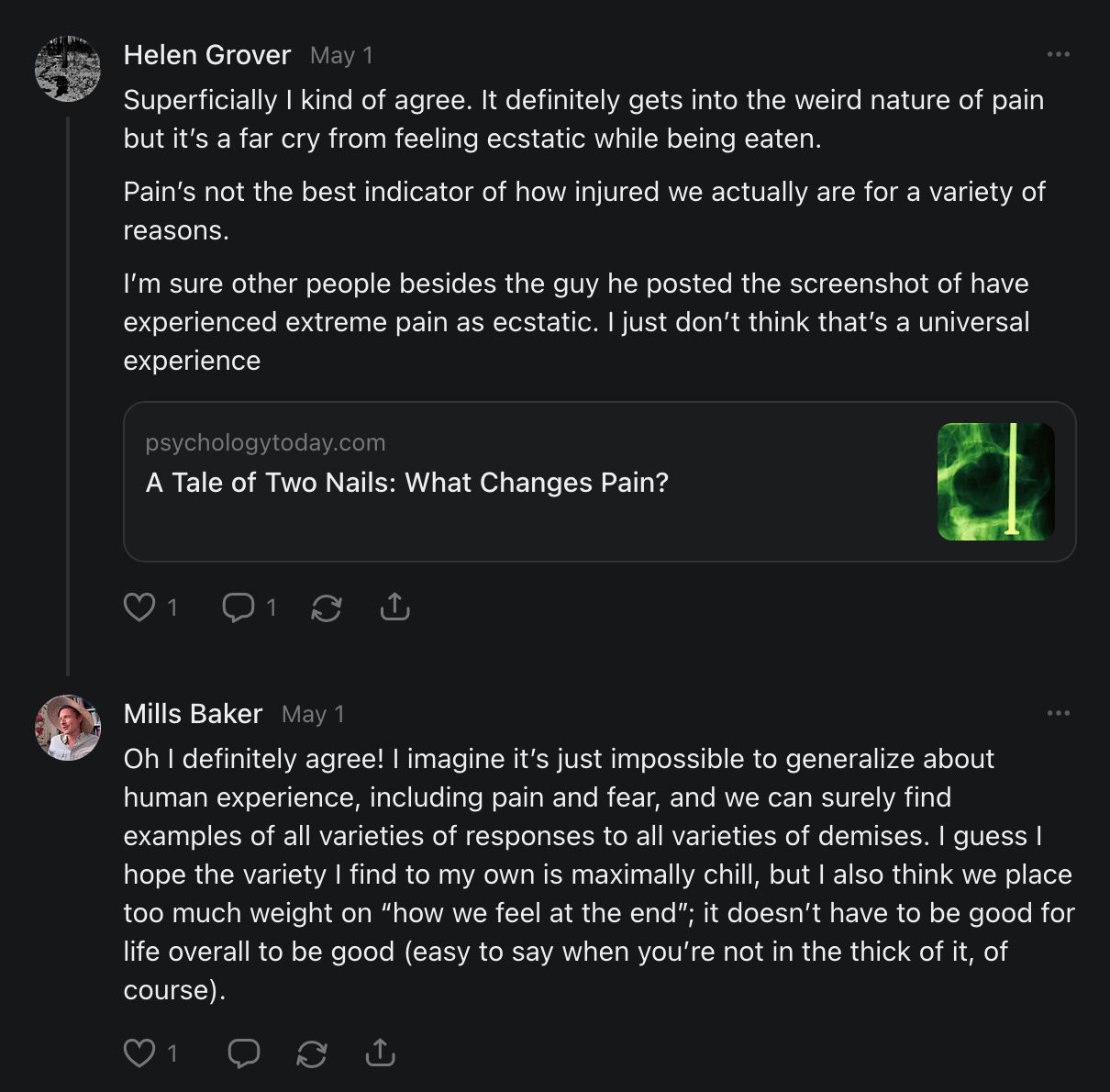This screenshot has height=1092, width=1110.
Task: Restack Mills Baker's reply
Action: (x=312, y=1053)
